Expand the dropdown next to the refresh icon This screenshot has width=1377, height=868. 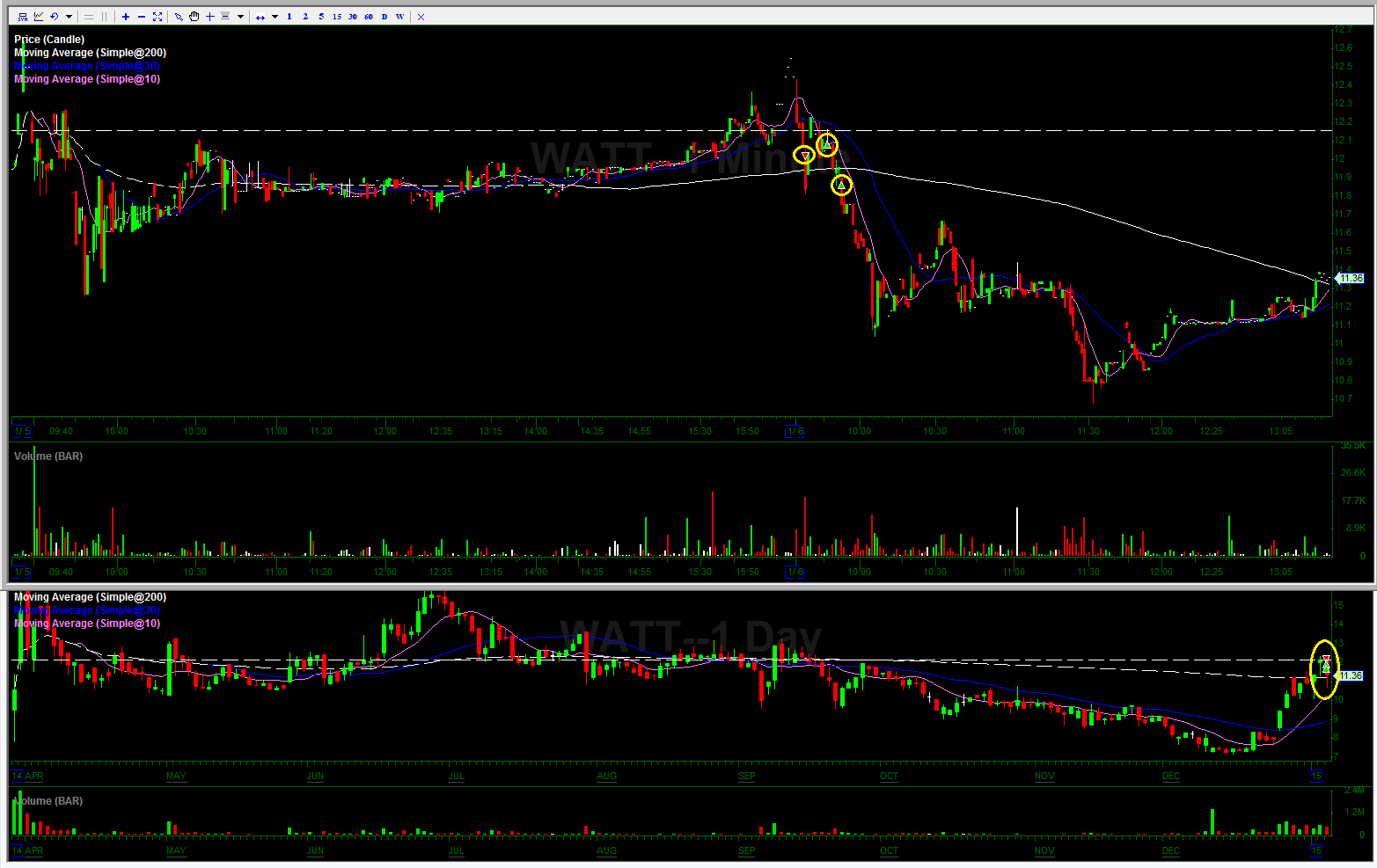[69, 17]
